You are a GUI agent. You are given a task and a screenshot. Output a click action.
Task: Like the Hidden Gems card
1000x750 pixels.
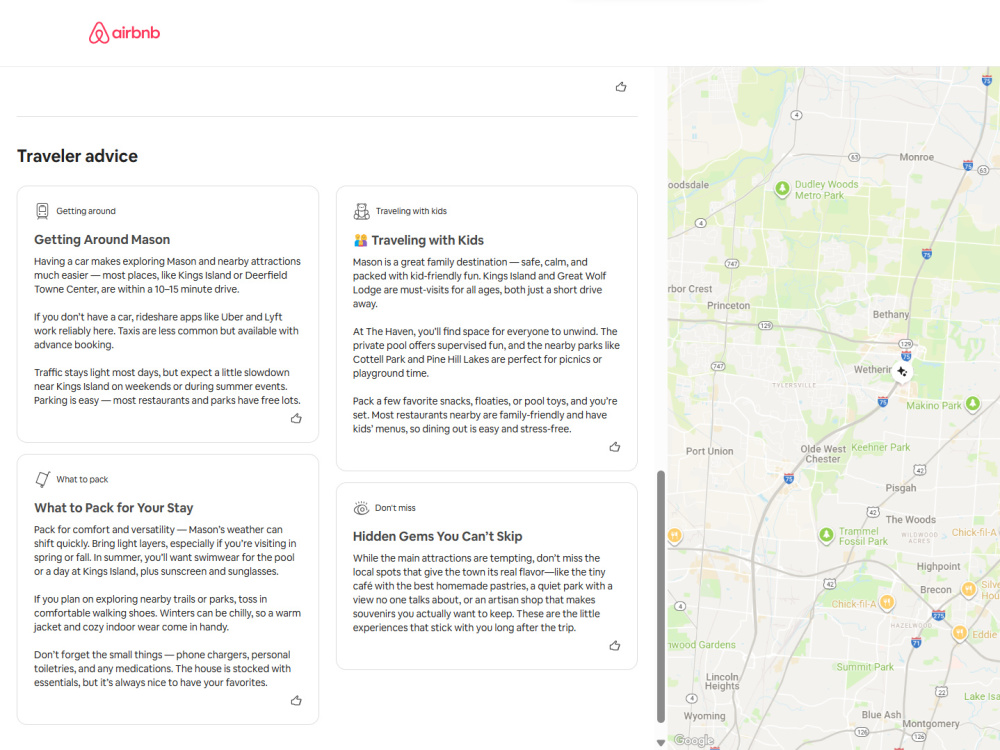click(x=615, y=645)
